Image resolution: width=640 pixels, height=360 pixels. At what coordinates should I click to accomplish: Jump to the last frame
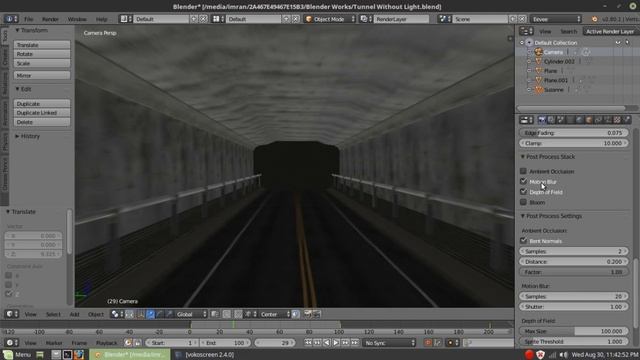(x=355, y=342)
